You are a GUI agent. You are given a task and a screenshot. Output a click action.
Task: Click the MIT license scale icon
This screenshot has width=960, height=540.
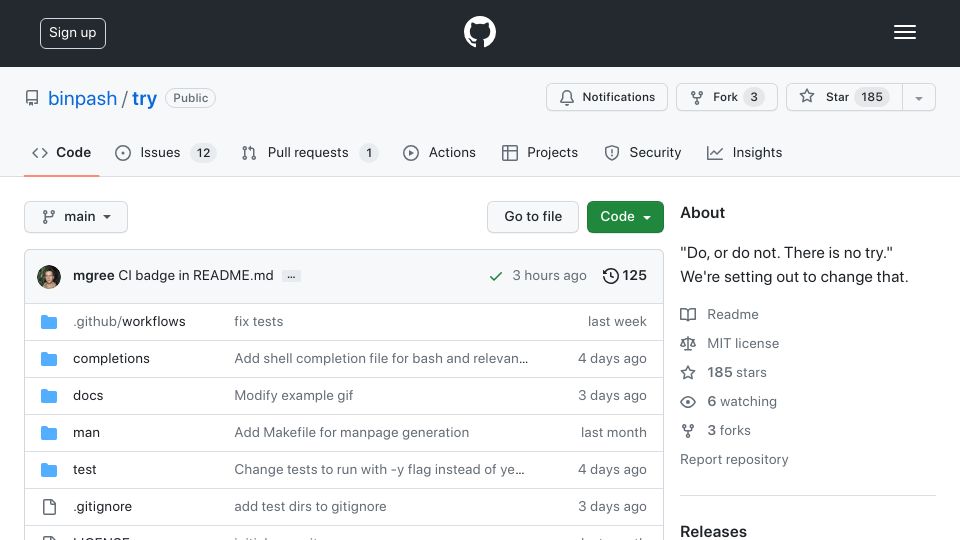click(x=688, y=343)
